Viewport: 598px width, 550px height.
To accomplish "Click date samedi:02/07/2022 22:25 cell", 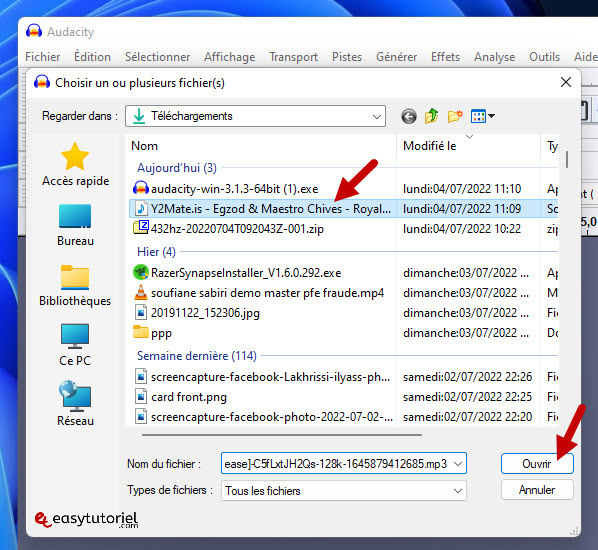I will click(x=467, y=397).
